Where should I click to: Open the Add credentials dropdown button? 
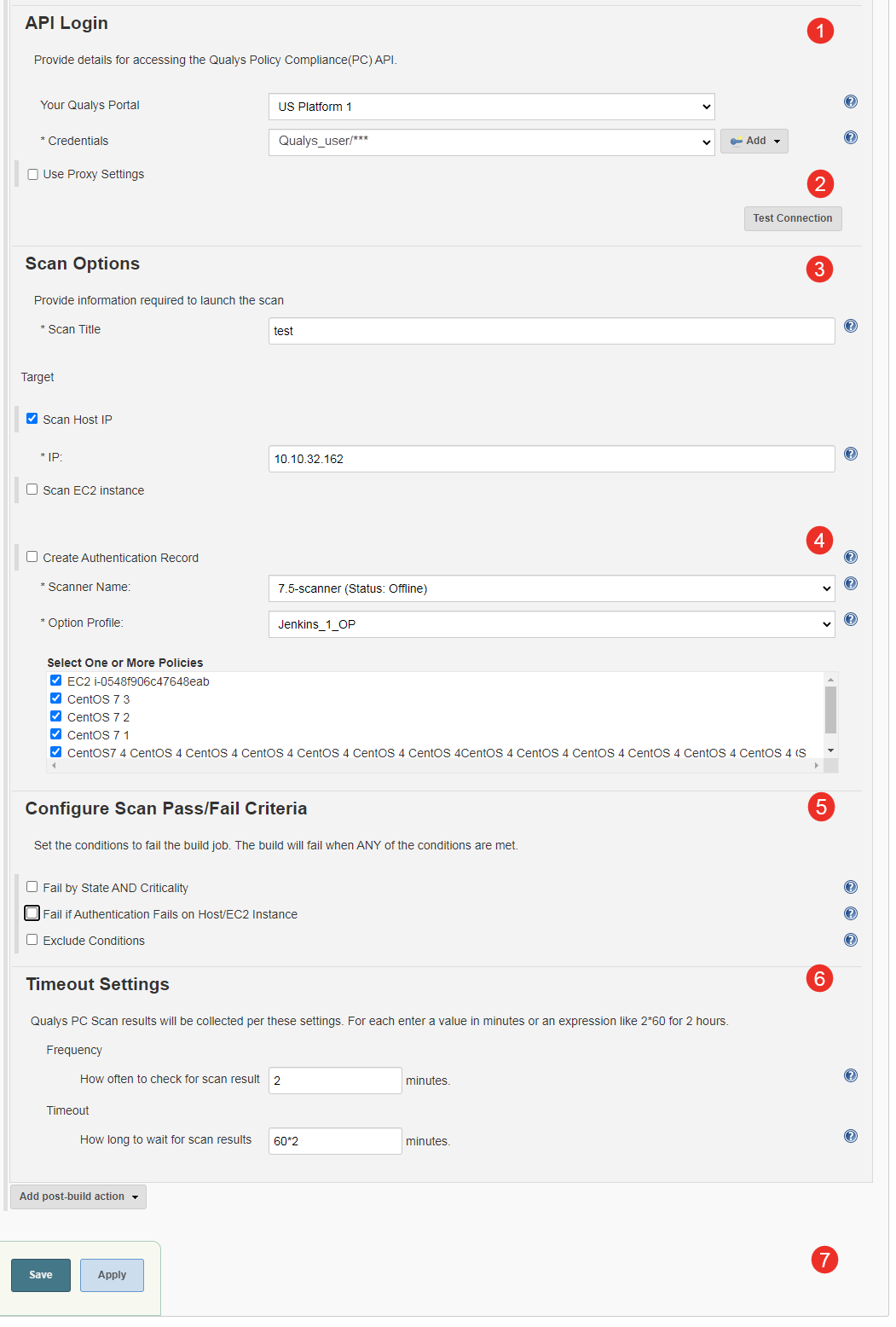pyautogui.click(x=754, y=141)
